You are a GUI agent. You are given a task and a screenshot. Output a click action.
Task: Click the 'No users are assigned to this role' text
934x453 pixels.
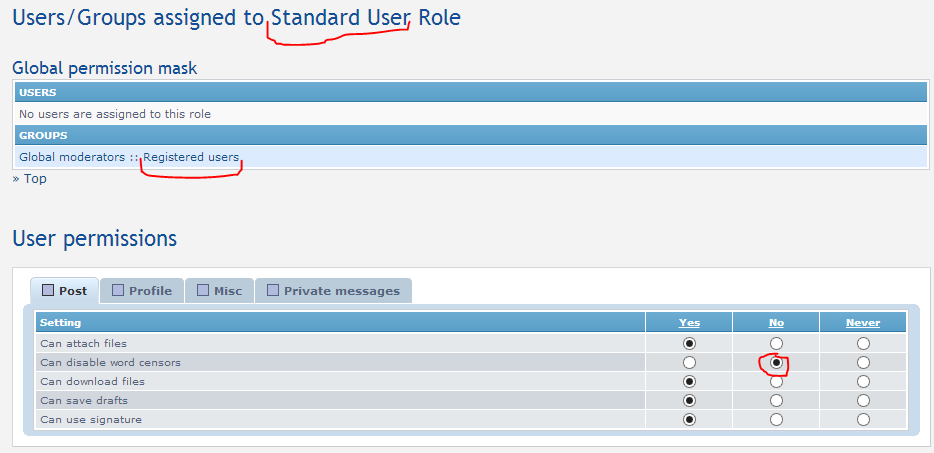(x=115, y=114)
